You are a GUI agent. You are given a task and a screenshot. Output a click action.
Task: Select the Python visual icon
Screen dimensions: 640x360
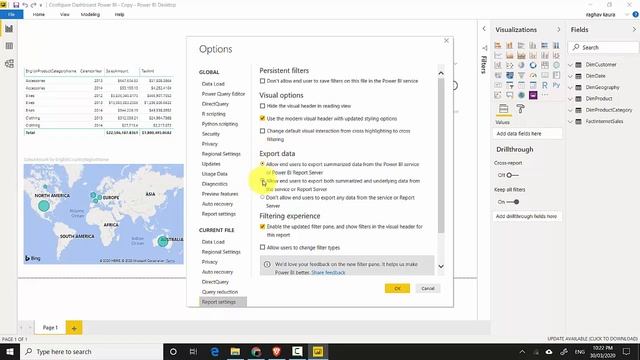[x=556, y=85]
